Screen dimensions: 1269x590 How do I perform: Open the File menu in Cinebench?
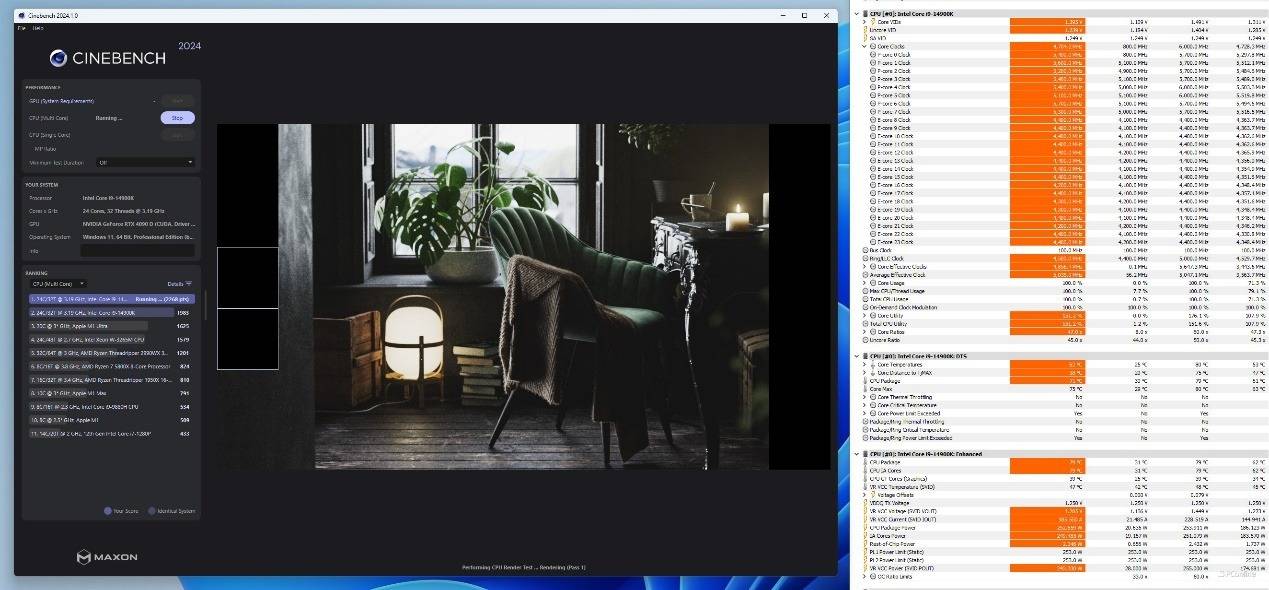(22, 28)
